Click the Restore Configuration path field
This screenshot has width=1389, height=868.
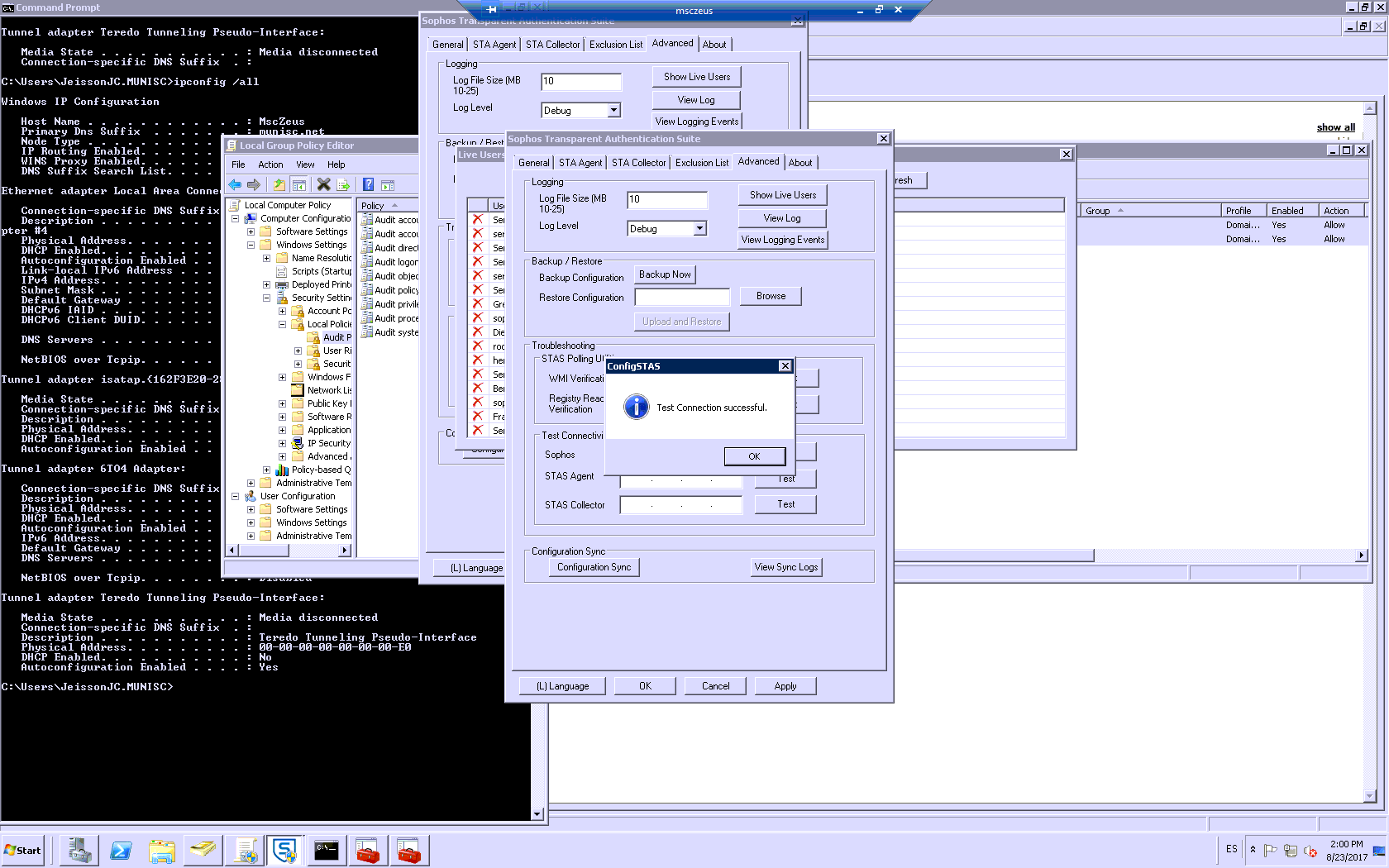tap(682, 297)
